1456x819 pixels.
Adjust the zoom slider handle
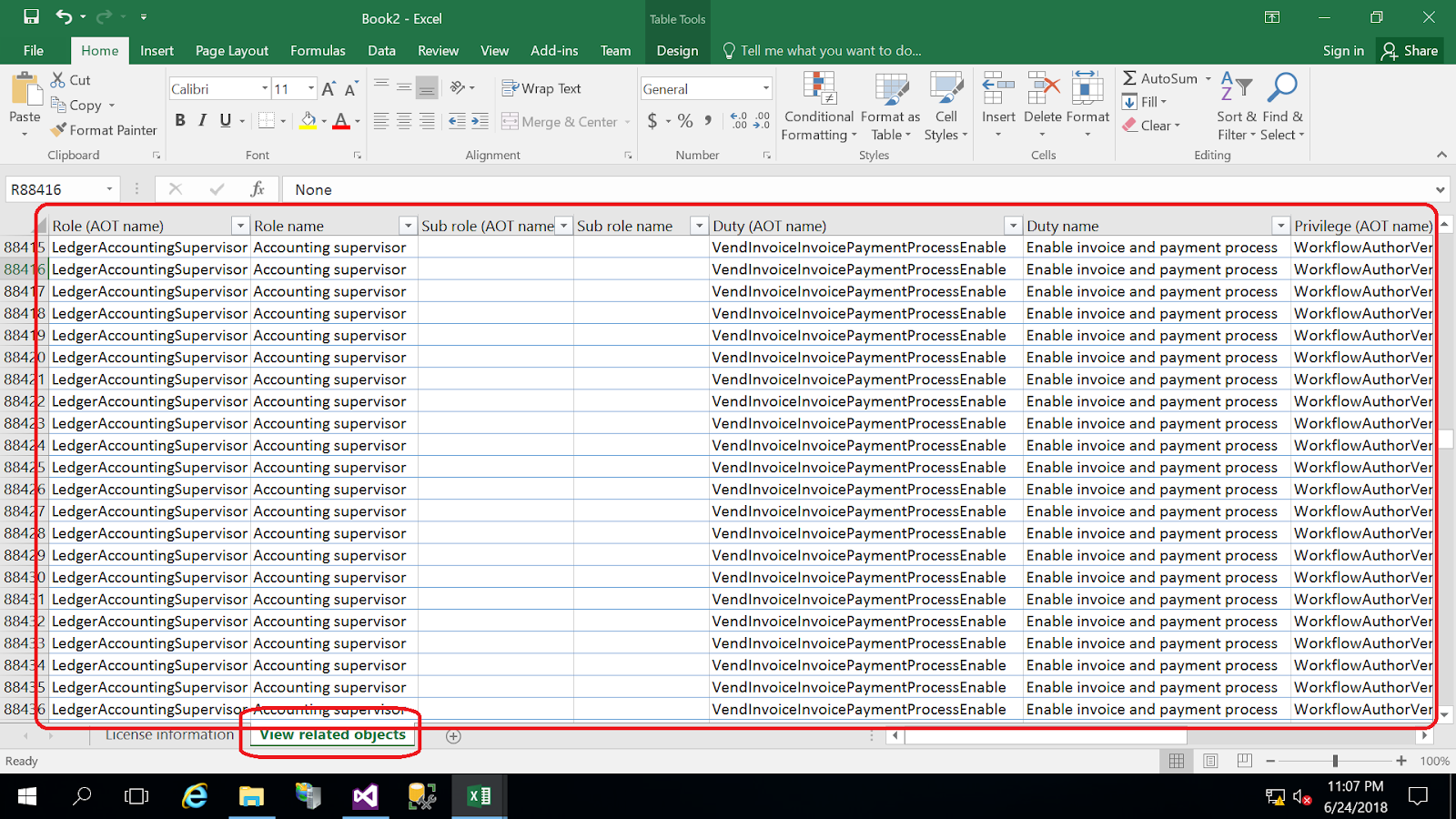(1335, 761)
